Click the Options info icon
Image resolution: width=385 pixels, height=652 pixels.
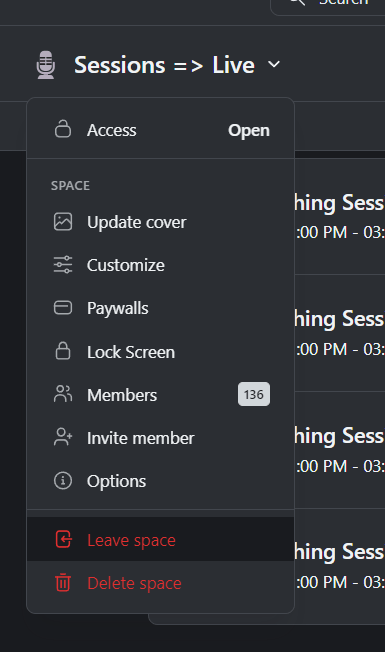[x=63, y=481]
